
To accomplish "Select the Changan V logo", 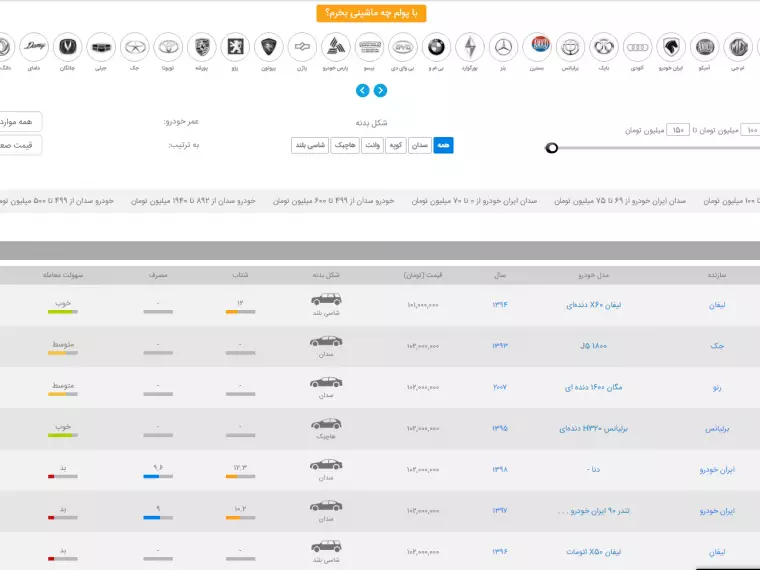I will 67,47.
